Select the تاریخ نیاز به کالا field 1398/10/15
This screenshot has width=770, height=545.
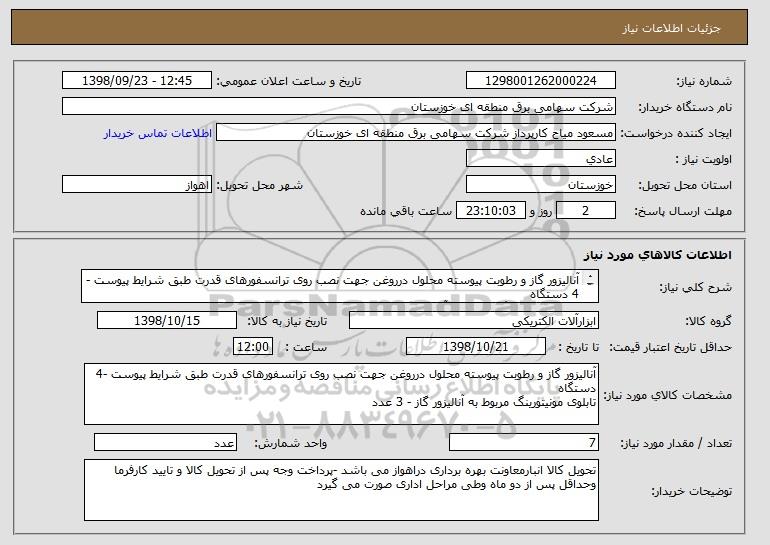(x=167, y=321)
